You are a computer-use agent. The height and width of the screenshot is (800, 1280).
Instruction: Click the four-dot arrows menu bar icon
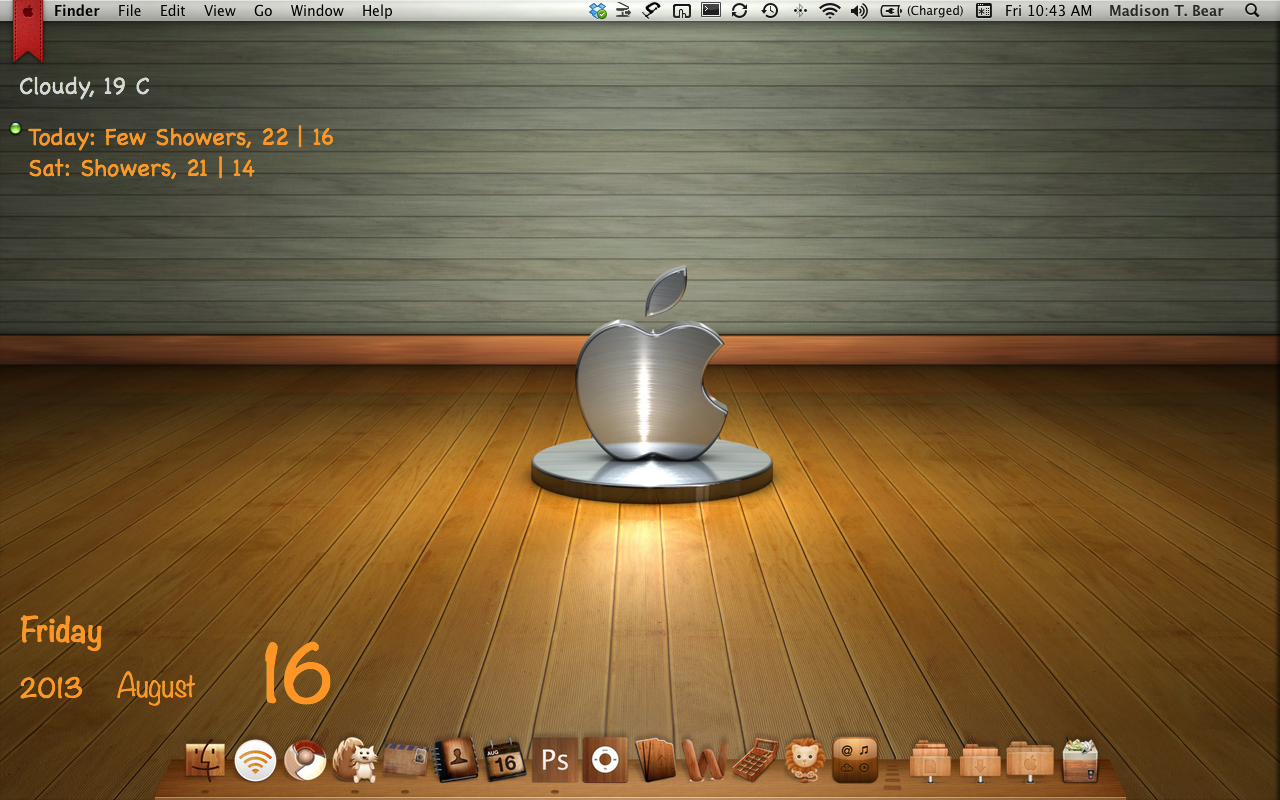[x=800, y=11]
